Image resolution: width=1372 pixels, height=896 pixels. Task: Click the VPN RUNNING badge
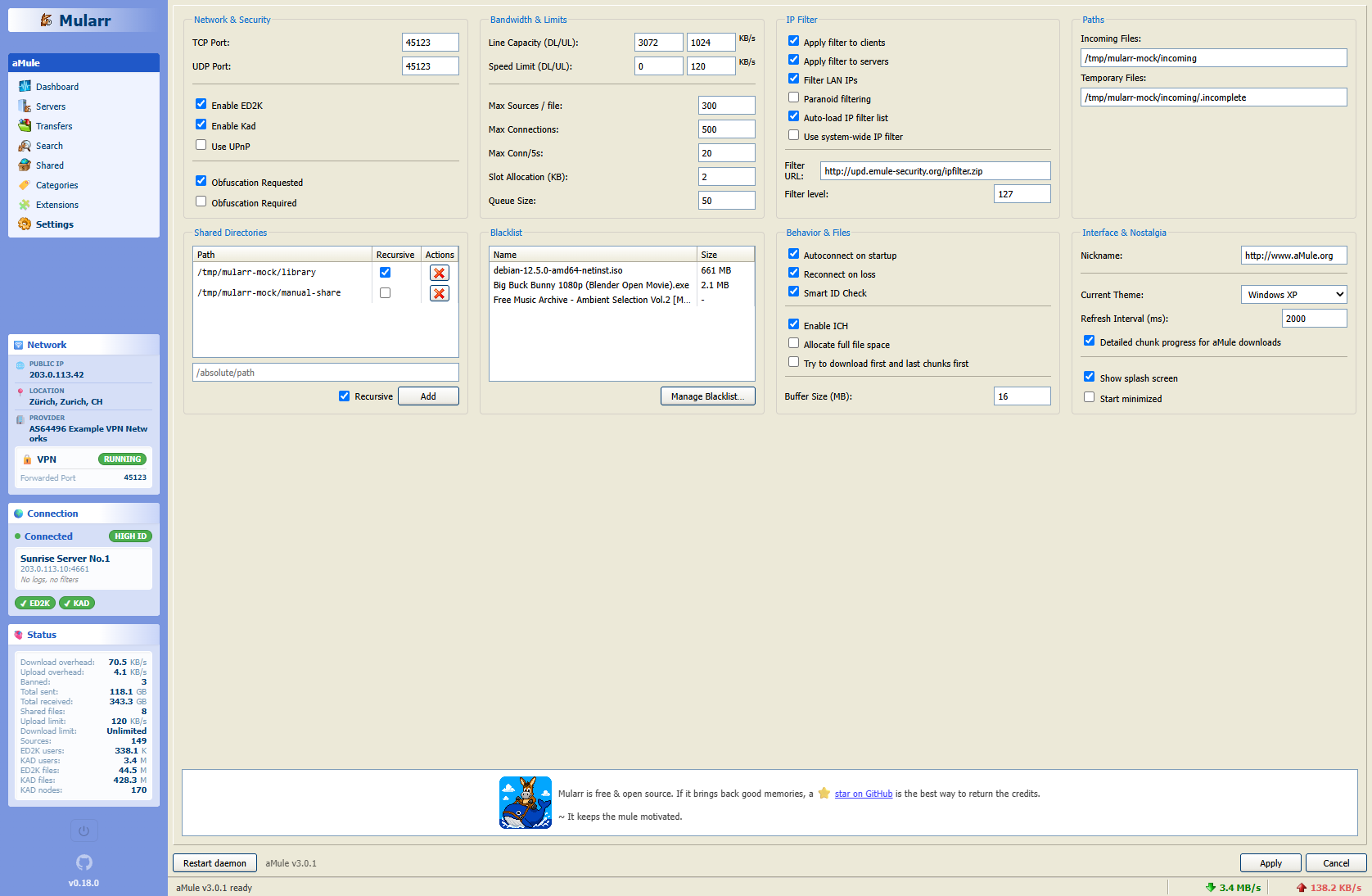click(x=123, y=459)
